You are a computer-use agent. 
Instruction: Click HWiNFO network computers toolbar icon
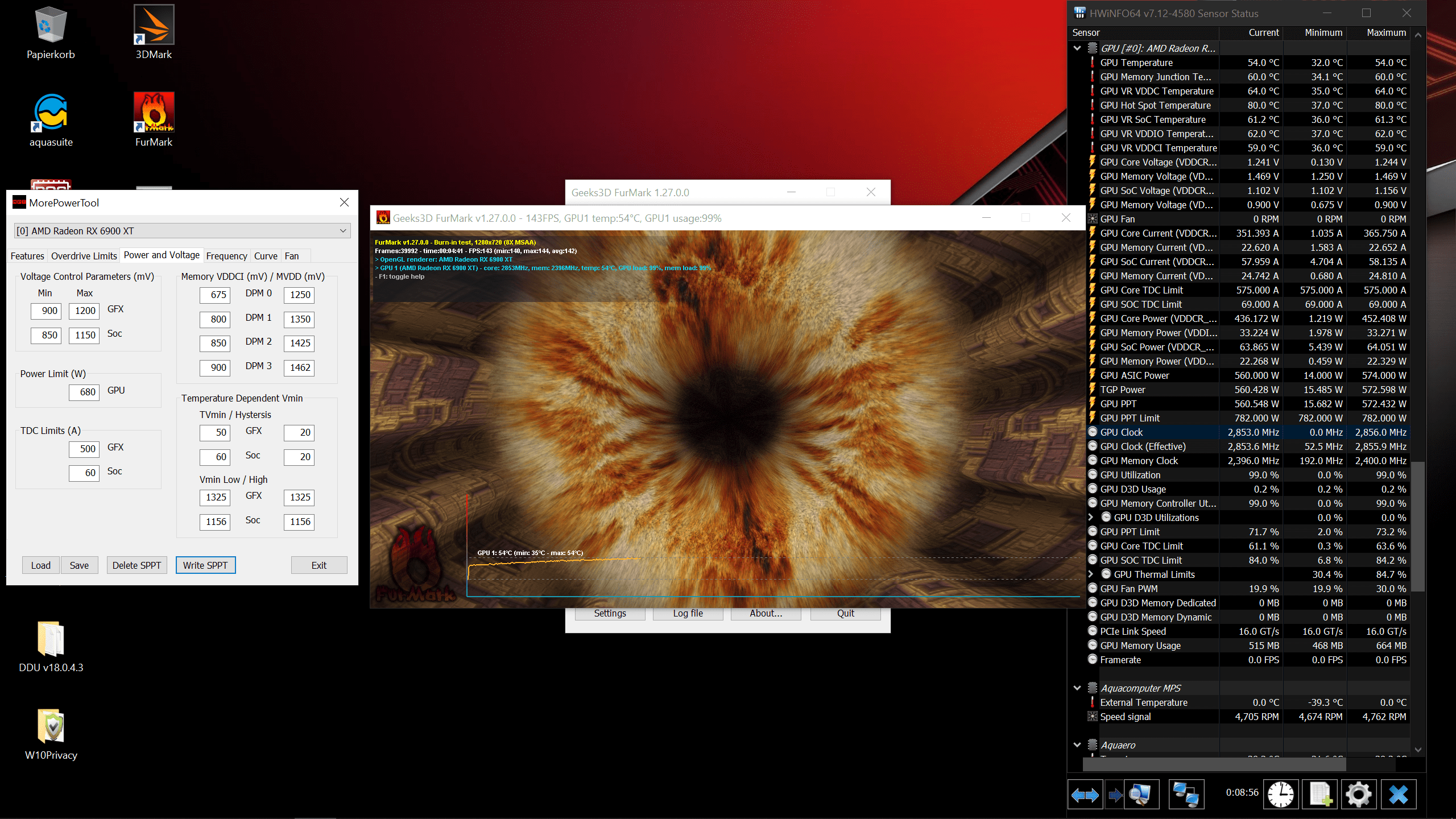click(1186, 795)
